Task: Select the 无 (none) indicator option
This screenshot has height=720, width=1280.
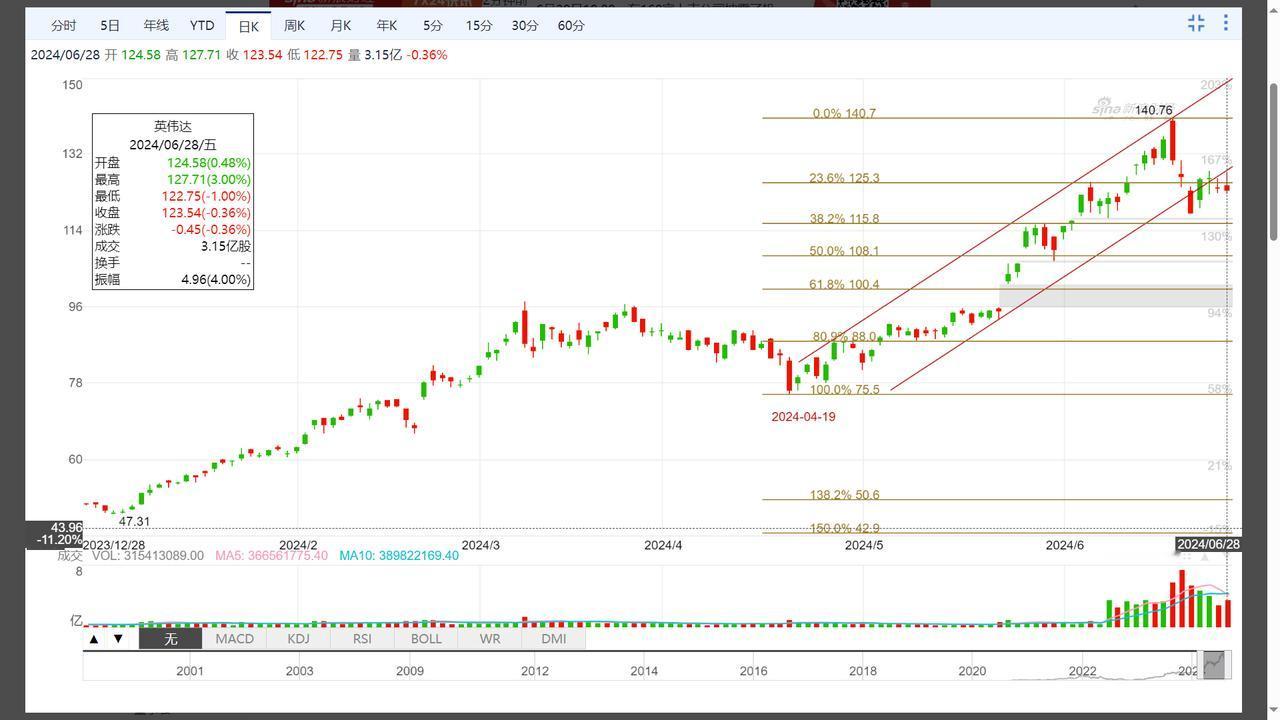Action: click(x=170, y=639)
